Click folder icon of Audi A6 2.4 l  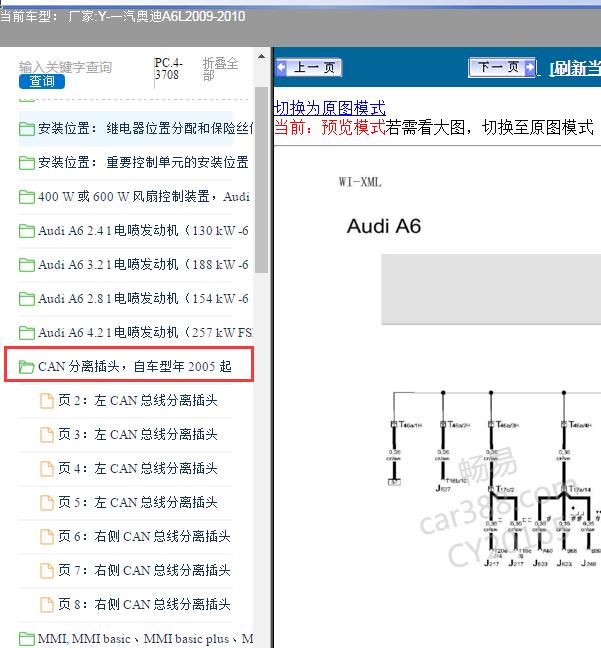pyautogui.click(x=27, y=231)
